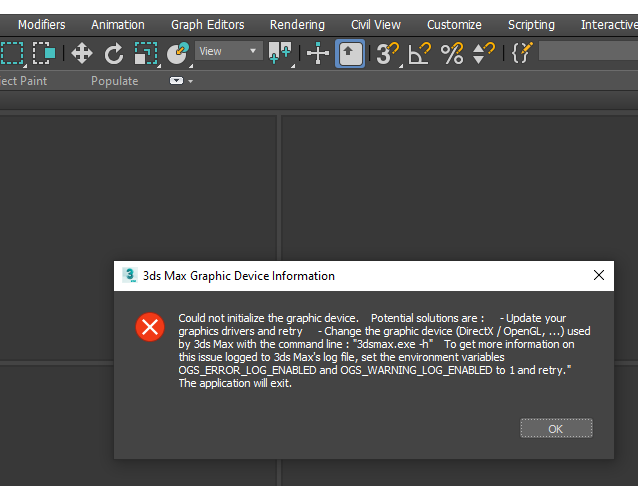Click OK in the error dialog
638x486 pixels.
556,428
